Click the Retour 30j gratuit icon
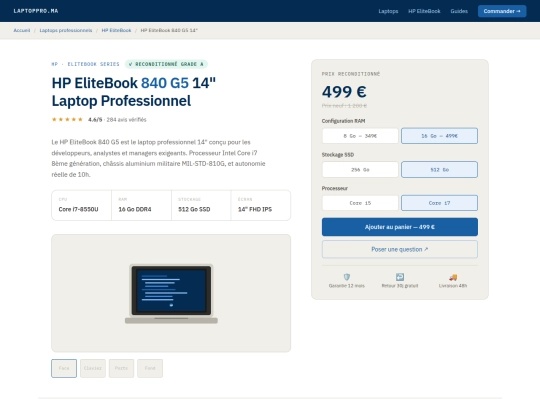 (400, 277)
